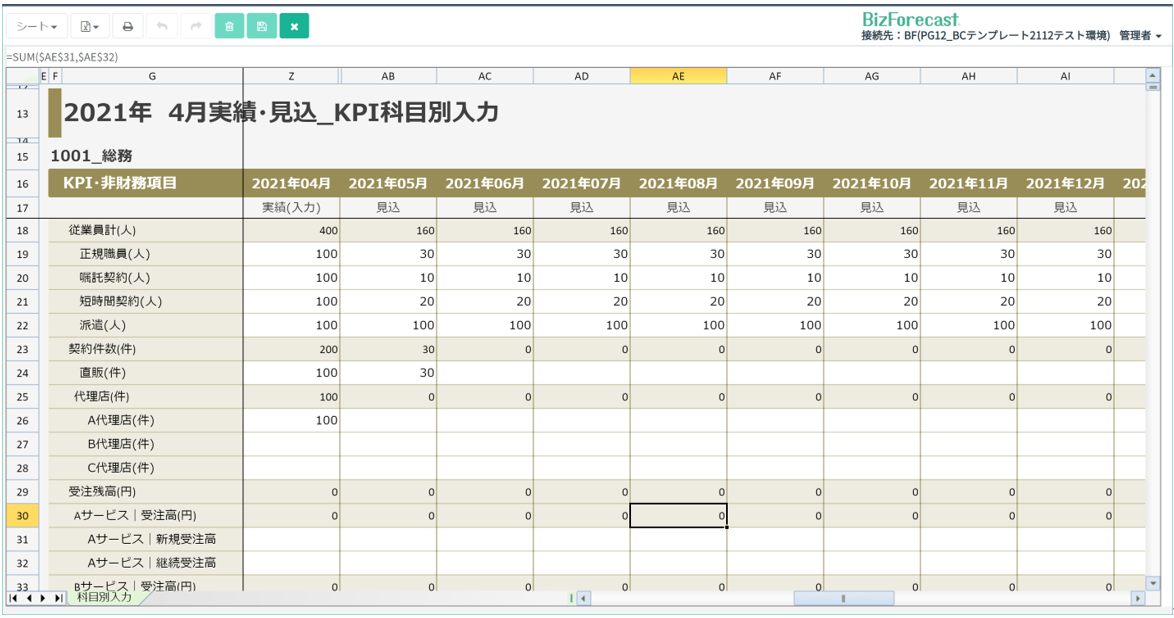Screen dimensions: 1174x618
Task: Click the undo arrow icon
Action: [162, 27]
